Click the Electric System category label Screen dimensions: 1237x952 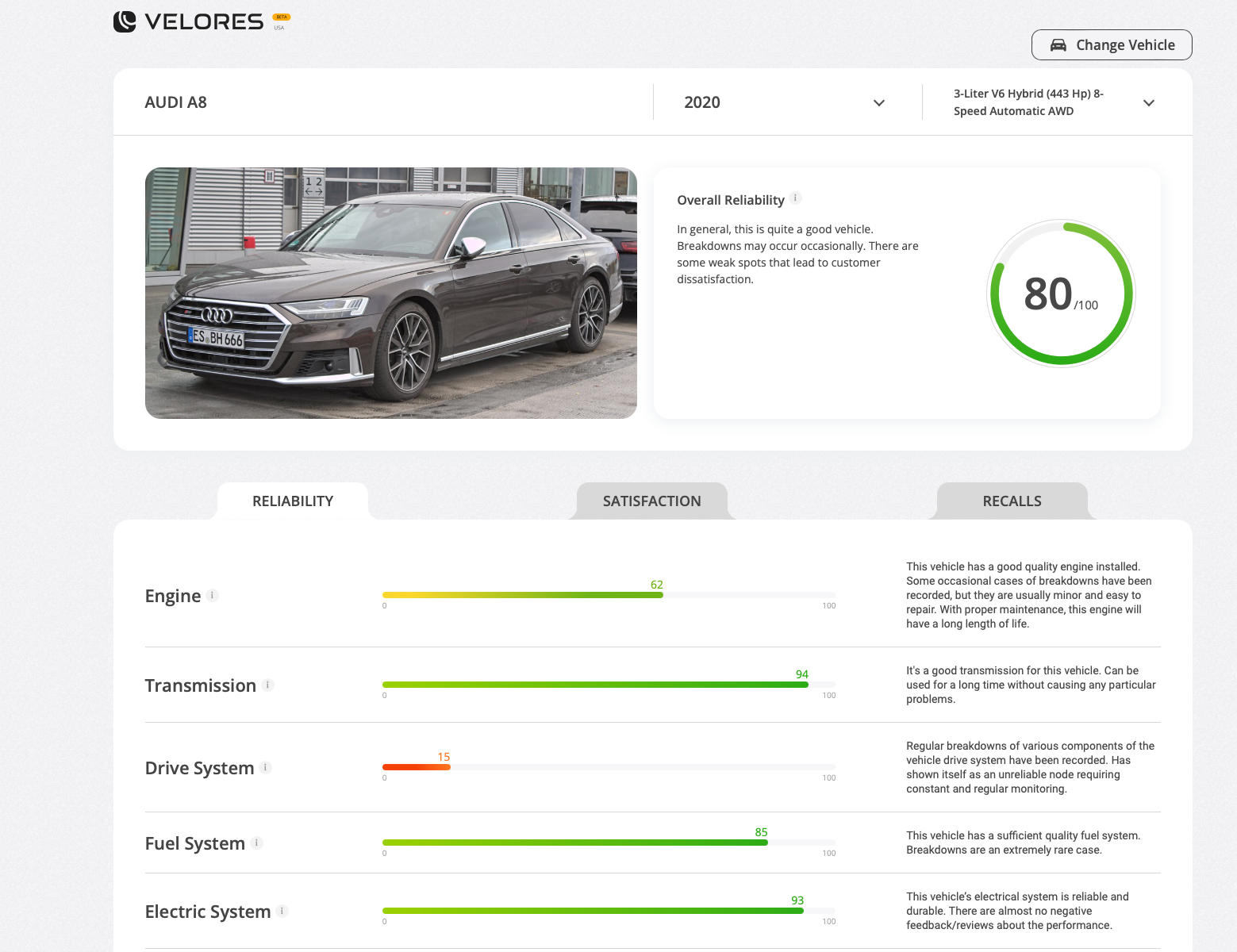click(x=208, y=912)
